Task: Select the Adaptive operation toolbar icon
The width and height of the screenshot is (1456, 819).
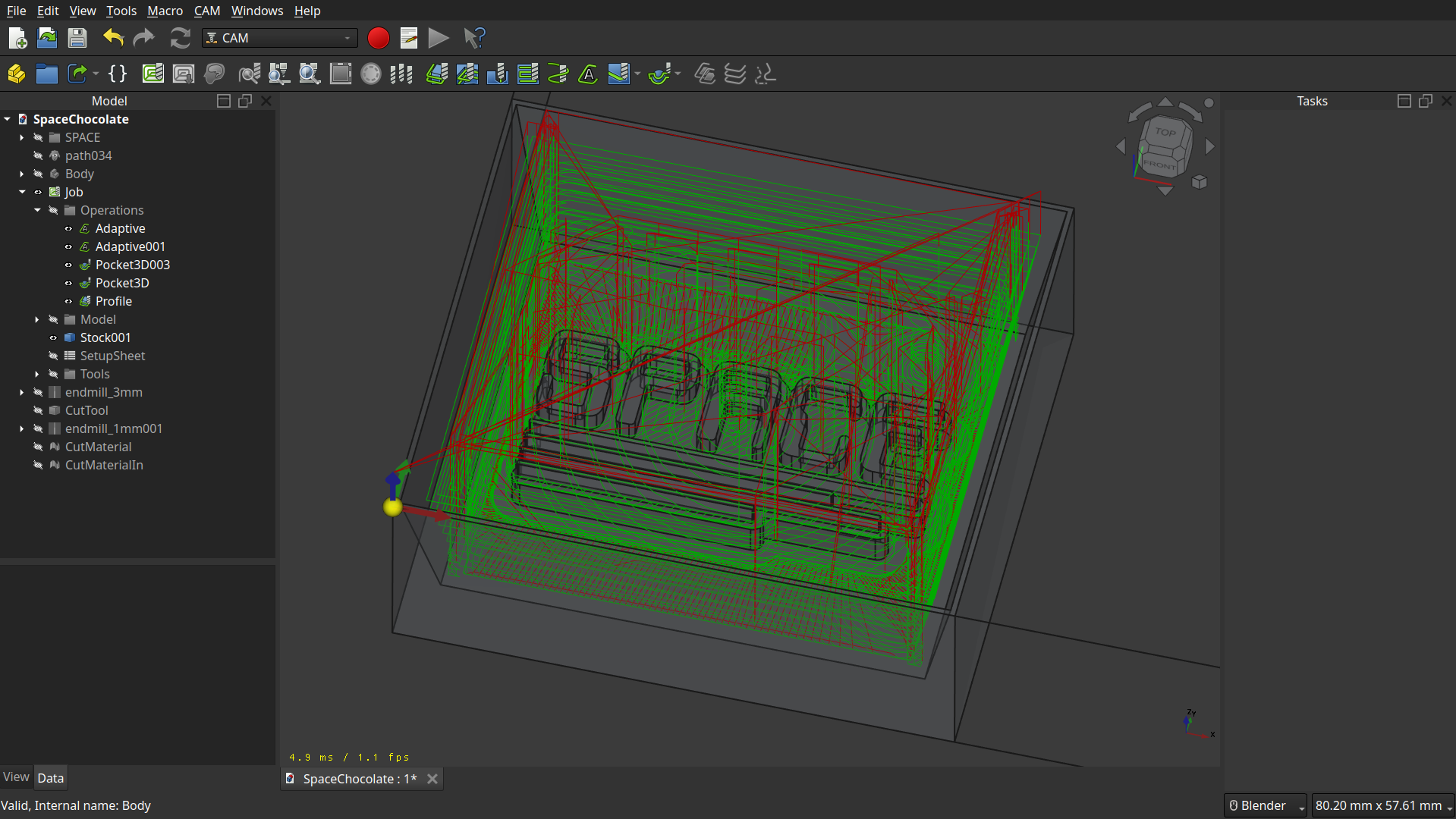Action: (589, 74)
